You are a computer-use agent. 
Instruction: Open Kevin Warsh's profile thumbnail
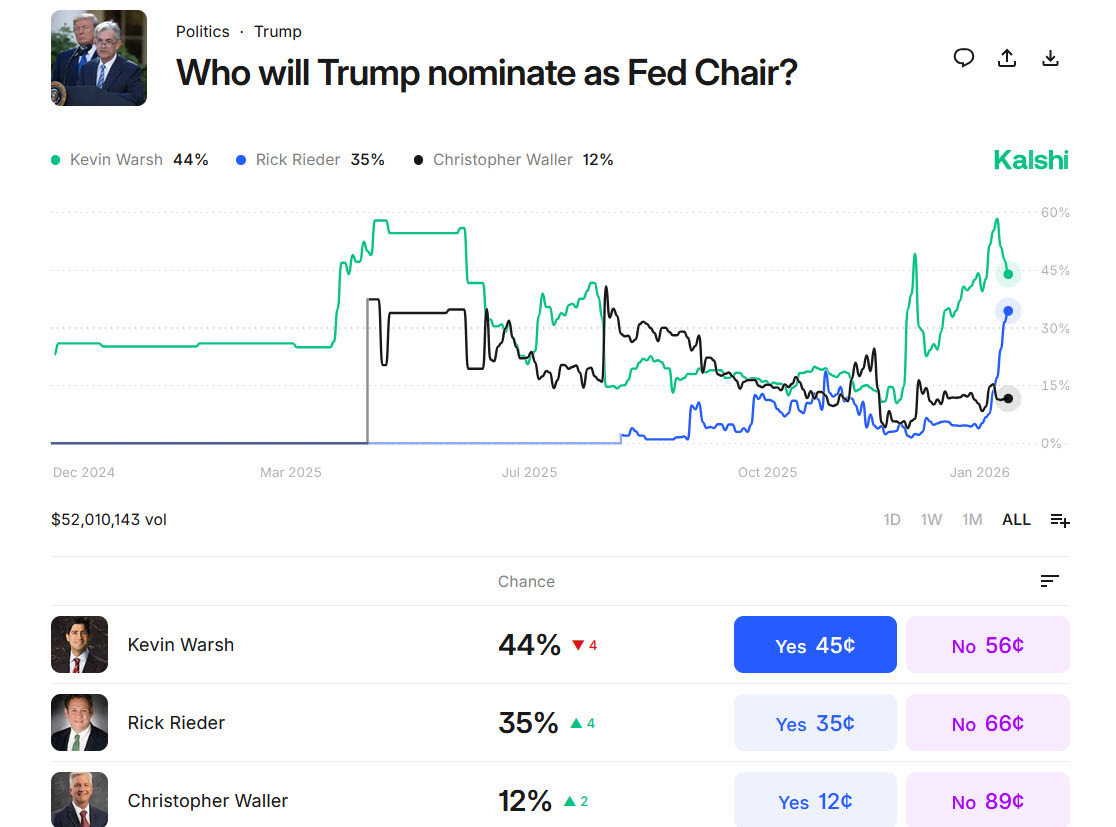(79, 644)
